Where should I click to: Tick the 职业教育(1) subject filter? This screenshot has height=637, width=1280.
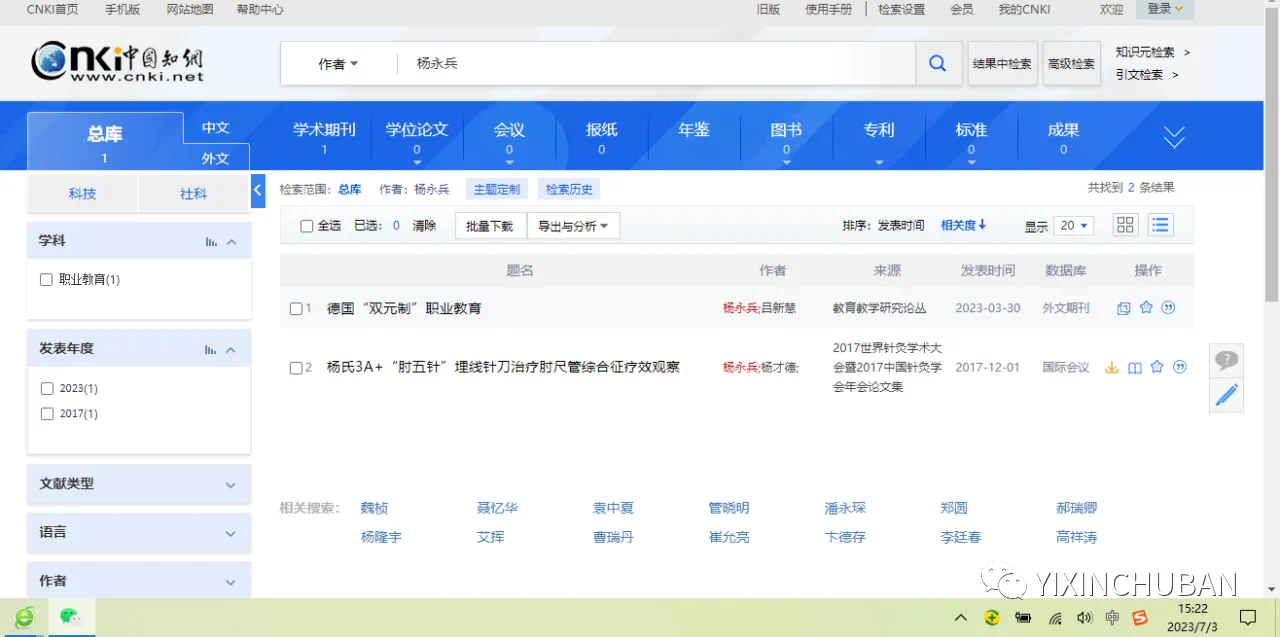pos(46,280)
